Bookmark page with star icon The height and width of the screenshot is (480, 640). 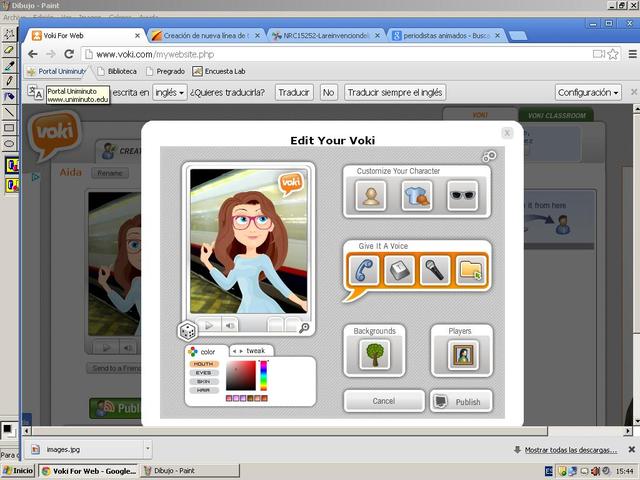[613, 54]
